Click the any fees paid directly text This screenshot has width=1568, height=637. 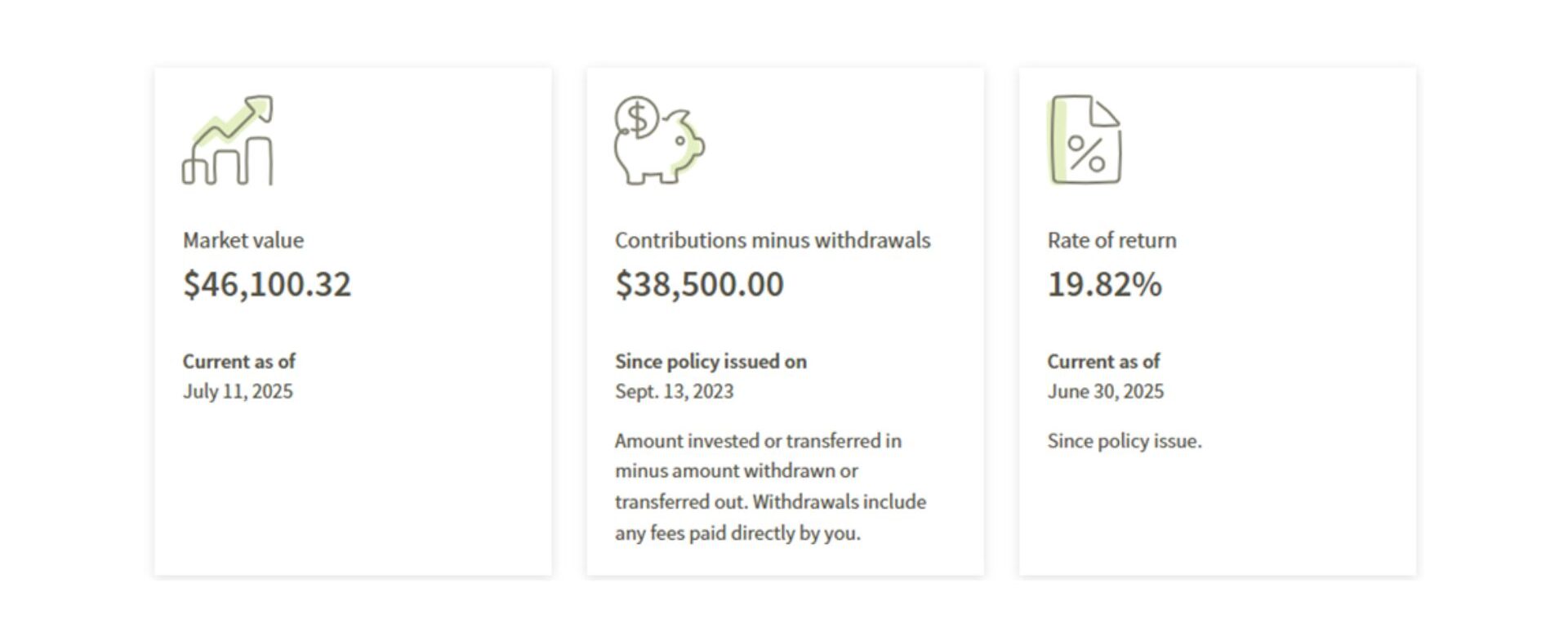point(737,533)
